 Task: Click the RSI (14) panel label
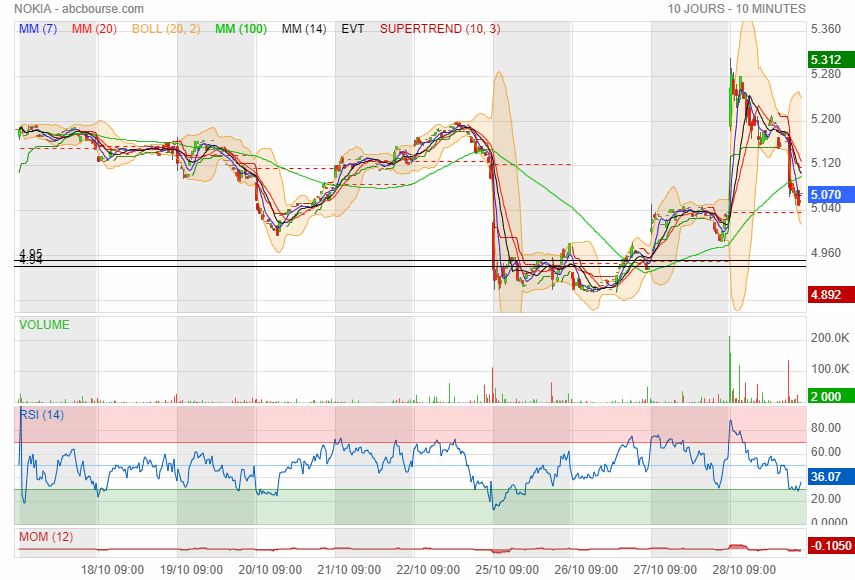(x=42, y=415)
